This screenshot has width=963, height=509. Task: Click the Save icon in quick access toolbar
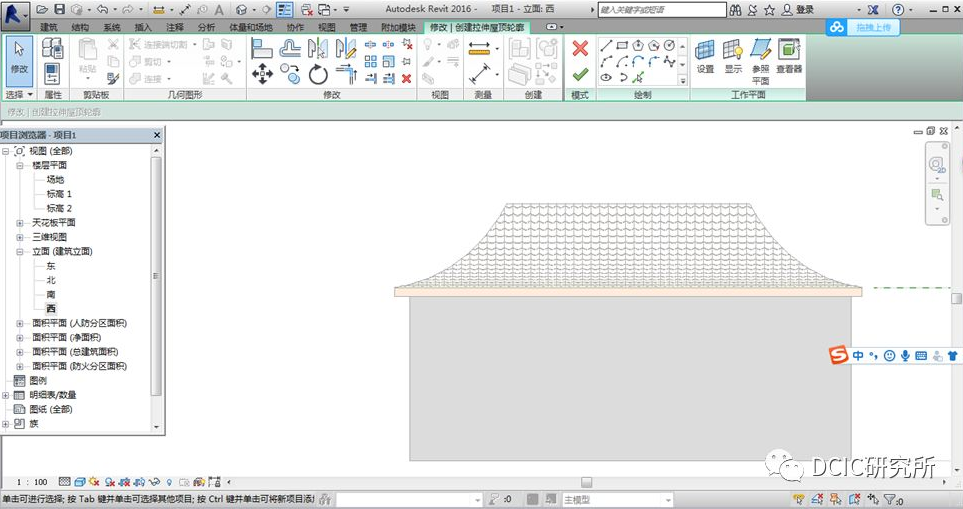pos(60,9)
